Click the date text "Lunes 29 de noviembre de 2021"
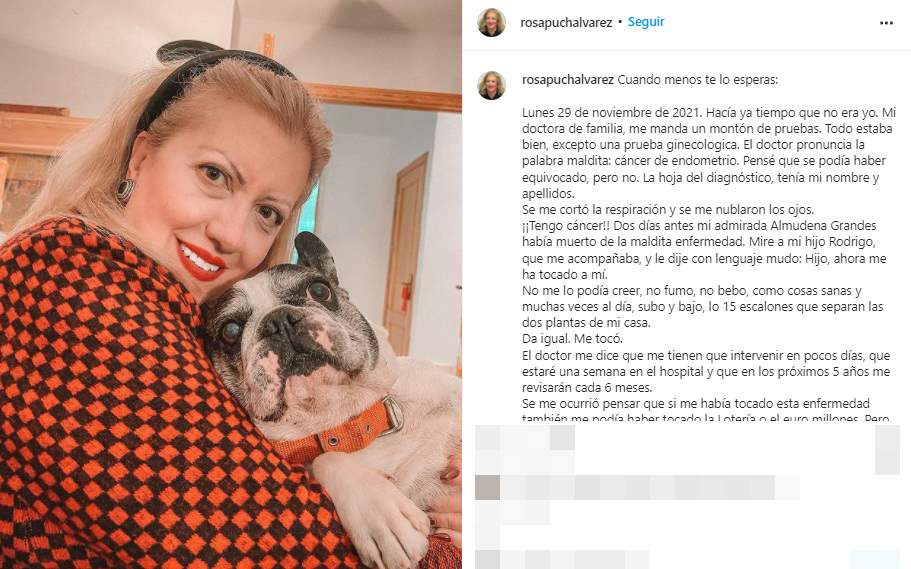This screenshot has height=569, width=911. point(604,112)
